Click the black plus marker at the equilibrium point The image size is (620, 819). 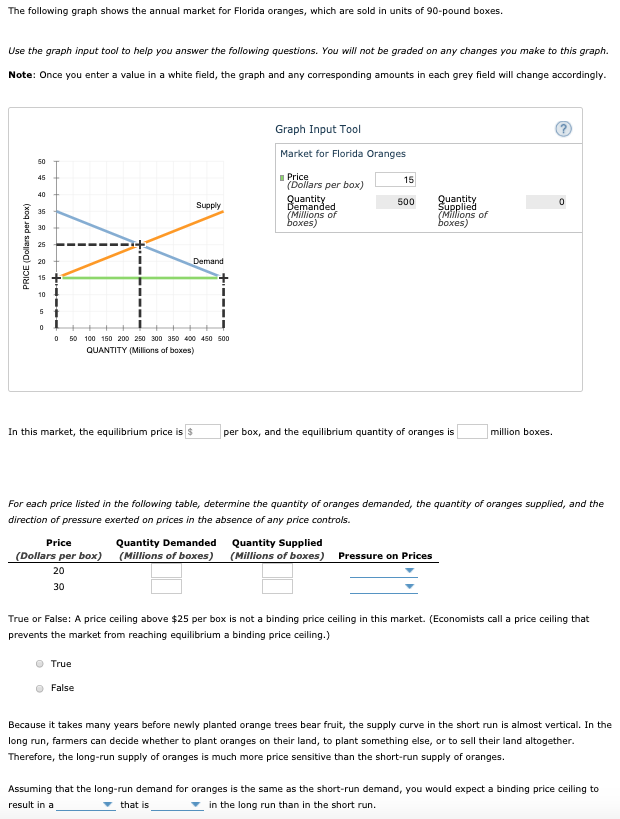142,244
